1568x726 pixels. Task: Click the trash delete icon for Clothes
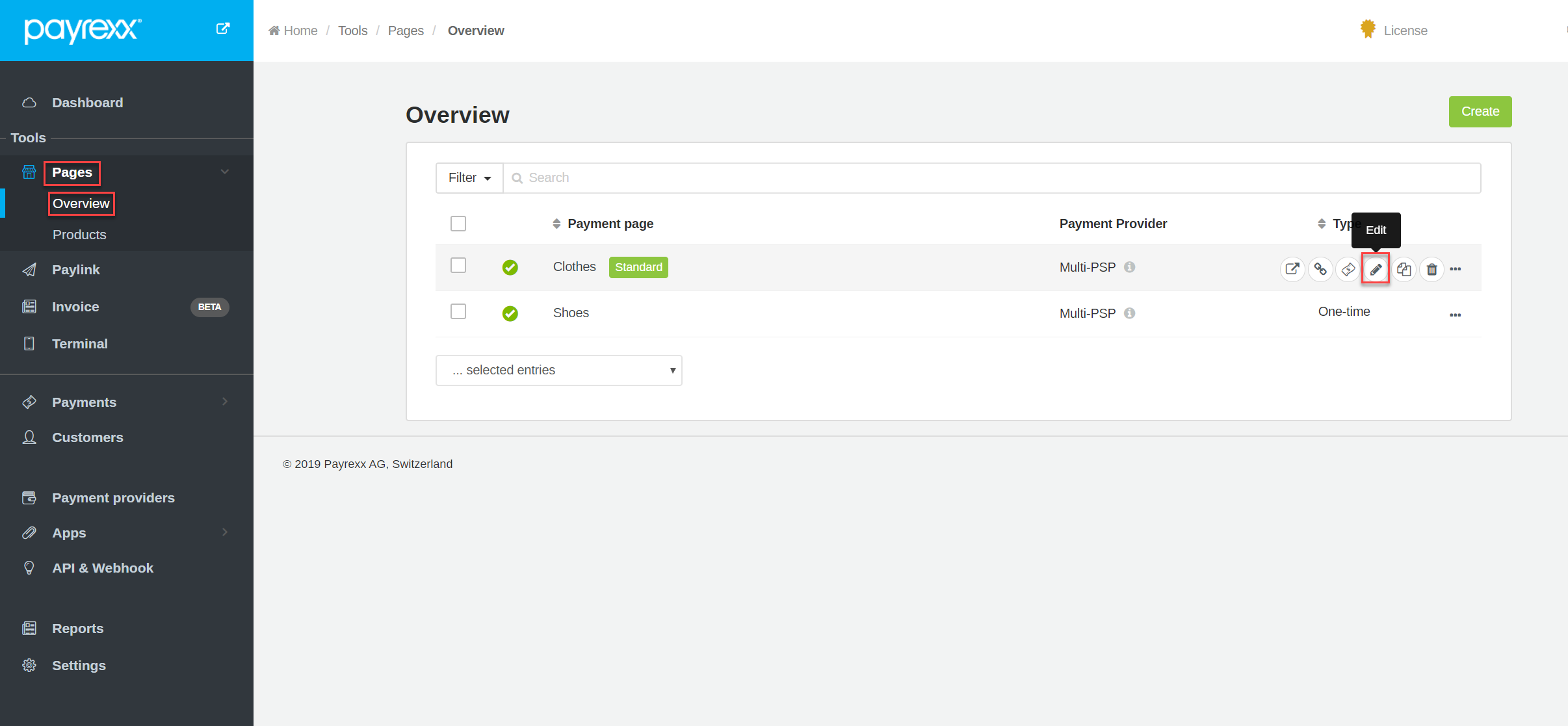(x=1431, y=269)
